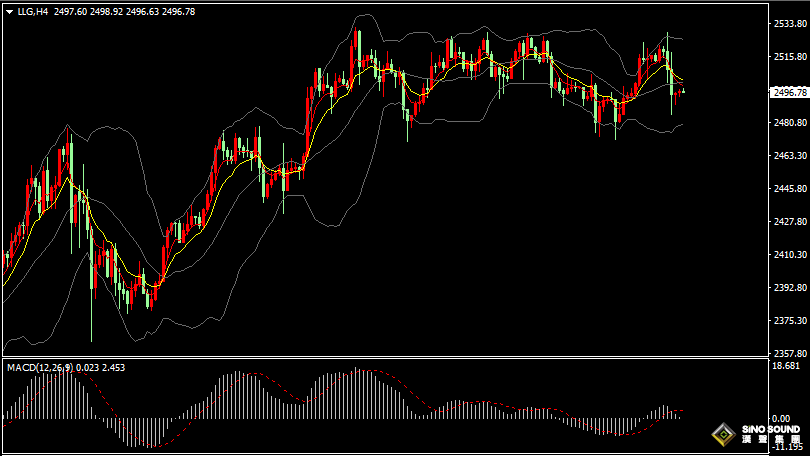Click the 2445.80 price axis label
The width and height of the screenshot is (810, 456).
(788, 189)
